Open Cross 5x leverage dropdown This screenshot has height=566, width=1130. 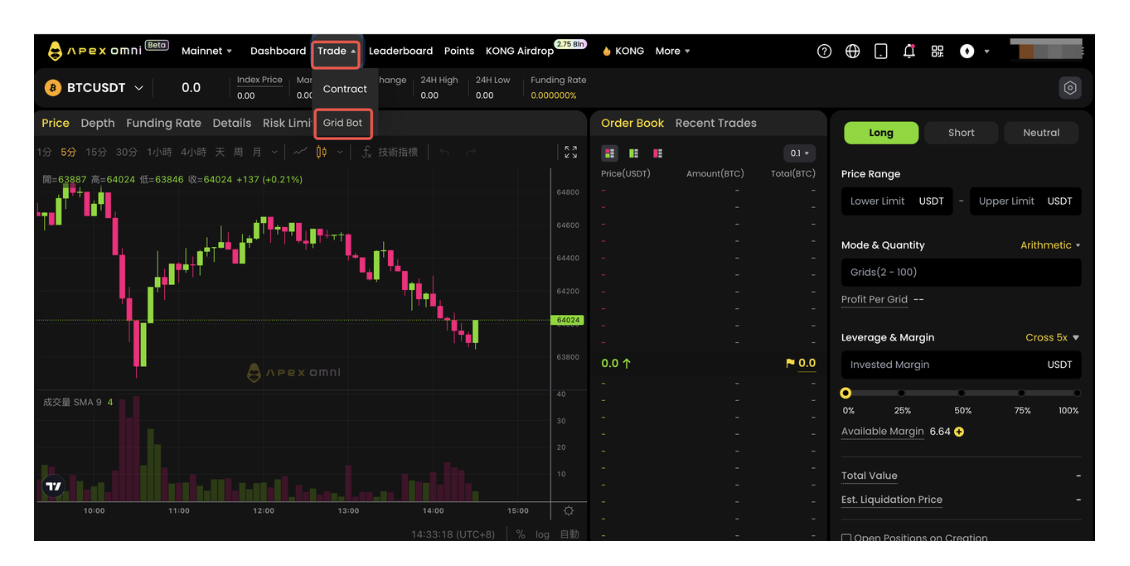(1052, 337)
